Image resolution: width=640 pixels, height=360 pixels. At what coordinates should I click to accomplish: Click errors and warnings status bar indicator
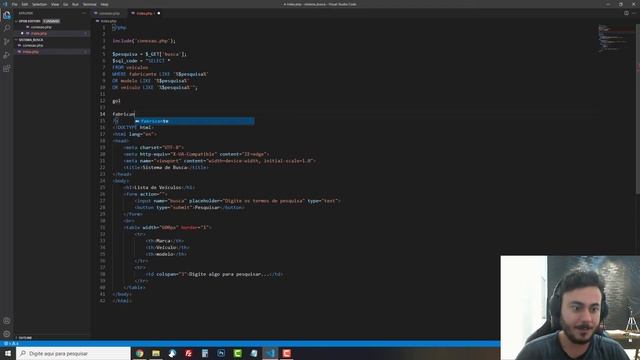pos(11,344)
